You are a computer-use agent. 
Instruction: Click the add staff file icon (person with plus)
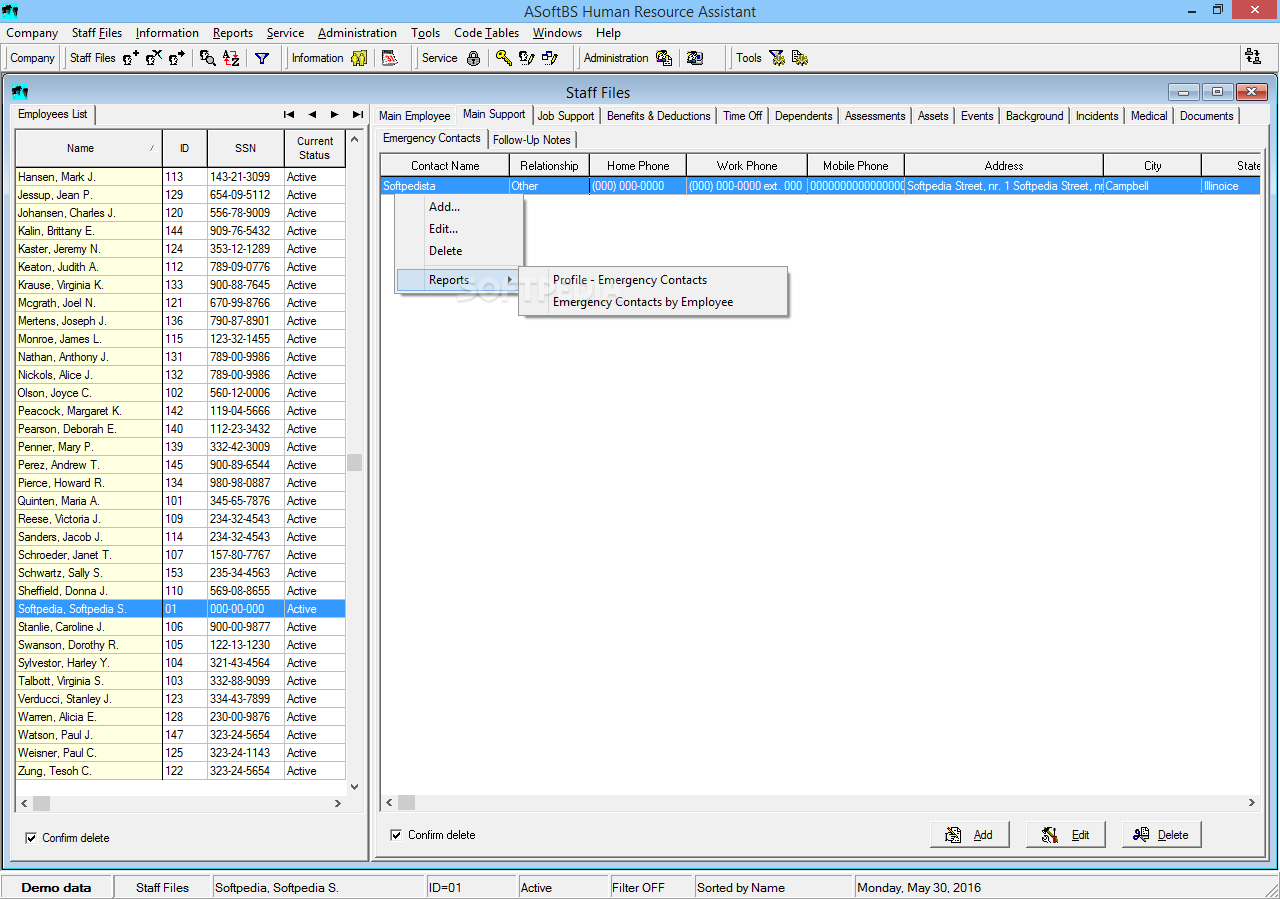point(131,58)
